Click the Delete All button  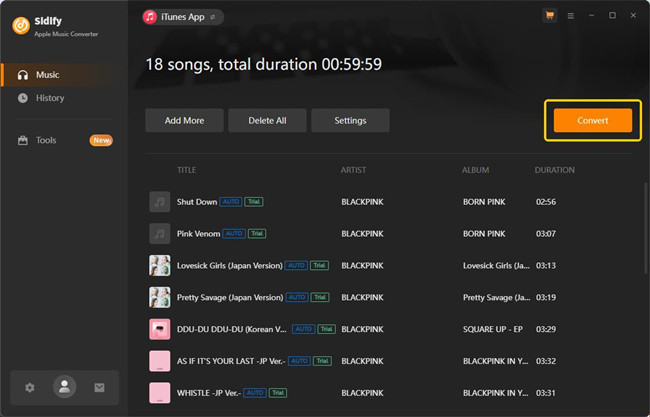267,121
